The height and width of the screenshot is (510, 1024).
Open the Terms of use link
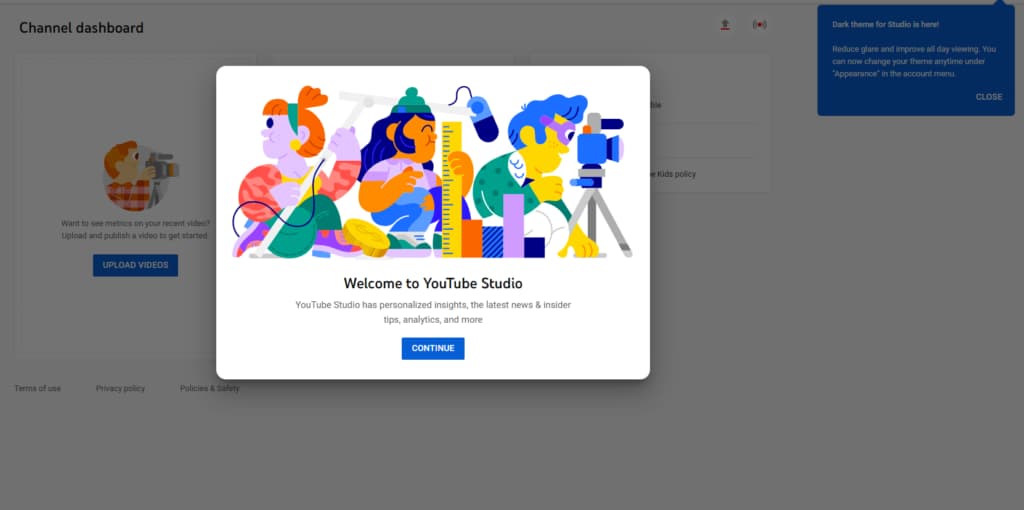[x=37, y=389]
